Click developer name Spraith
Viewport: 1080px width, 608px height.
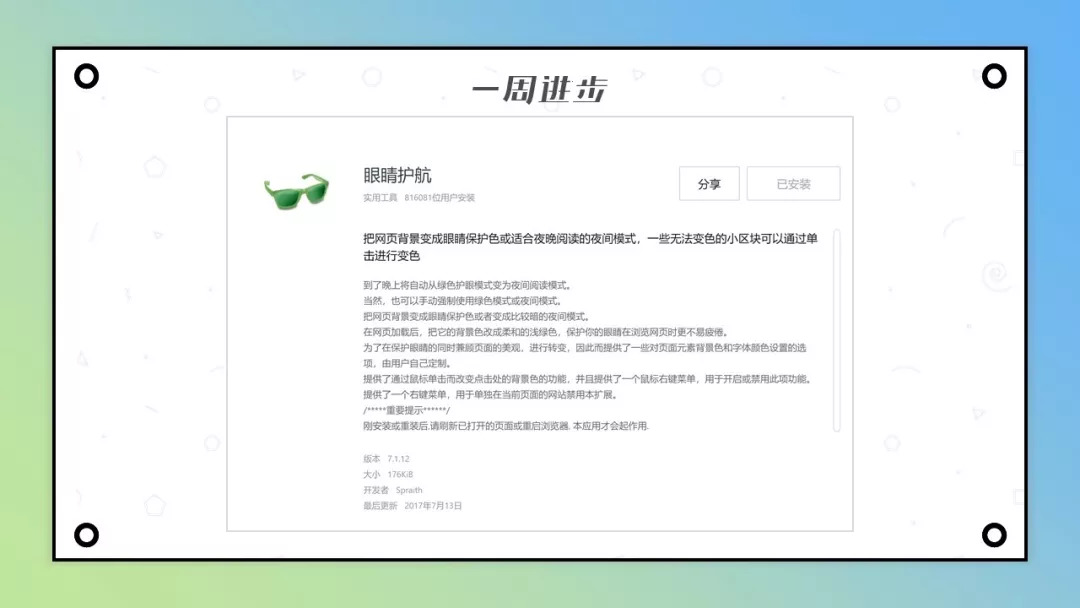tap(407, 490)
